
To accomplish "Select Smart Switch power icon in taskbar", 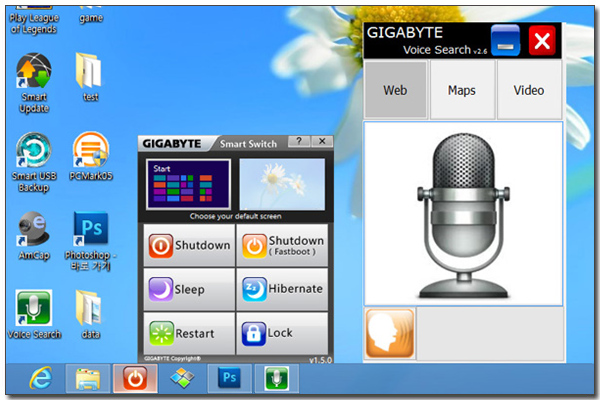I will (135, 379).
